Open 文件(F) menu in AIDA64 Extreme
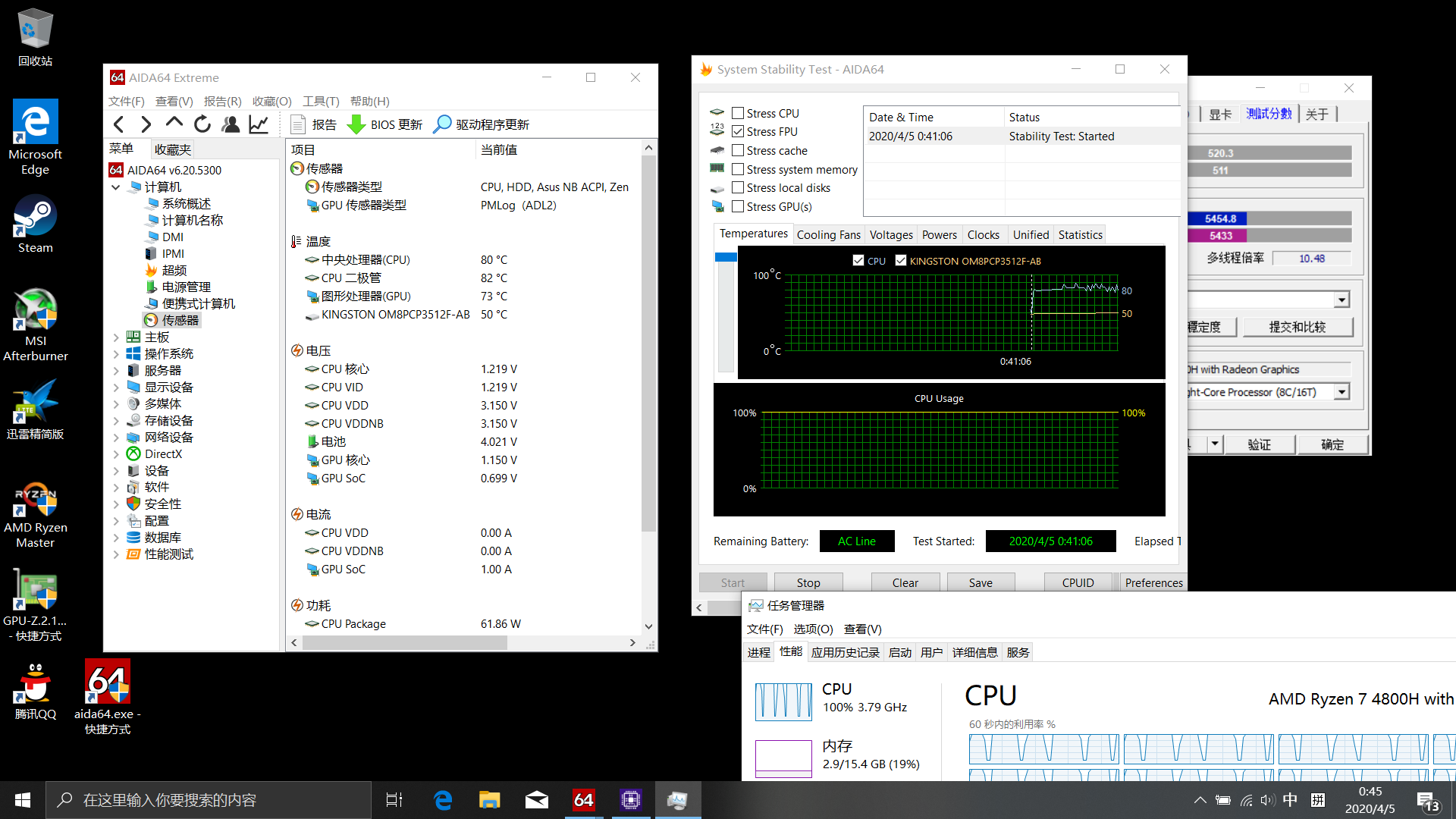The height and width of the screenshot is (819, 1456). point(127,101)
